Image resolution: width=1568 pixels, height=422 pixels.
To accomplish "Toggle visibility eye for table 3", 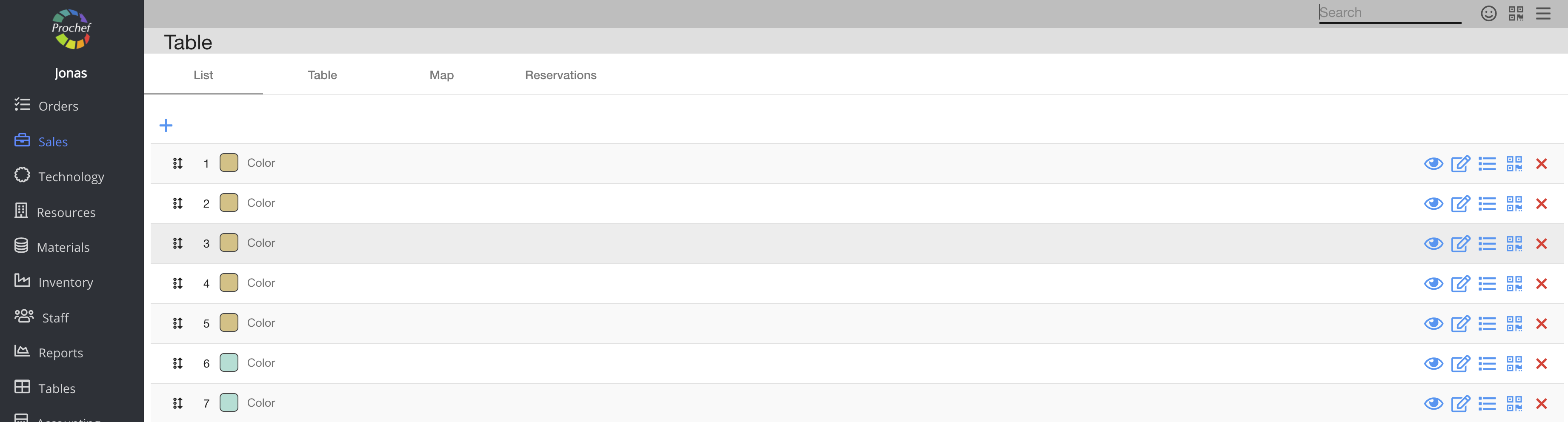I will 1433,244.
